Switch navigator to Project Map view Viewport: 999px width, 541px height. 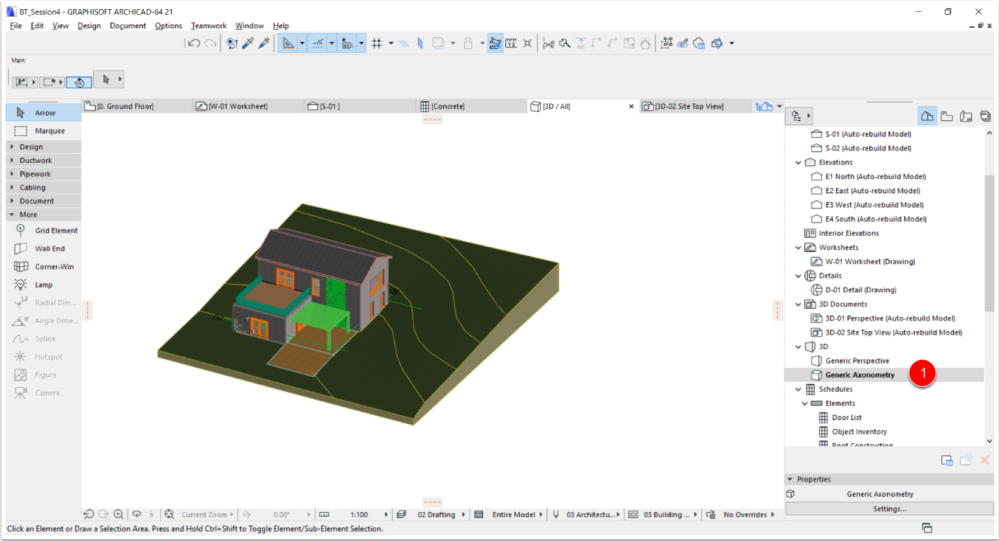(x=926, y=116)
